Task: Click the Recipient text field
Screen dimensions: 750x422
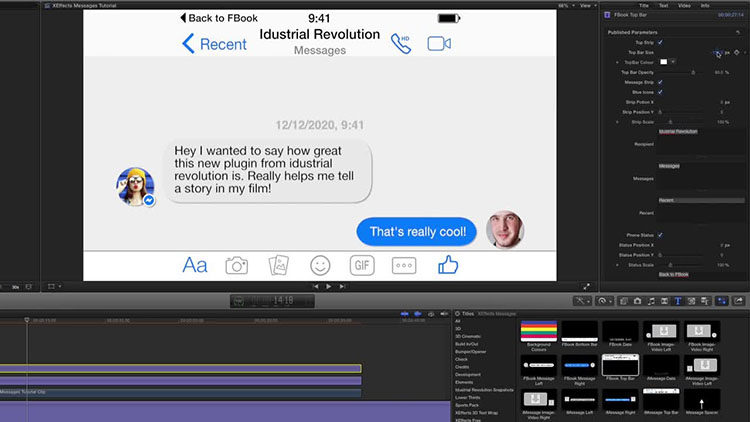Action: (x=701, y=141)
